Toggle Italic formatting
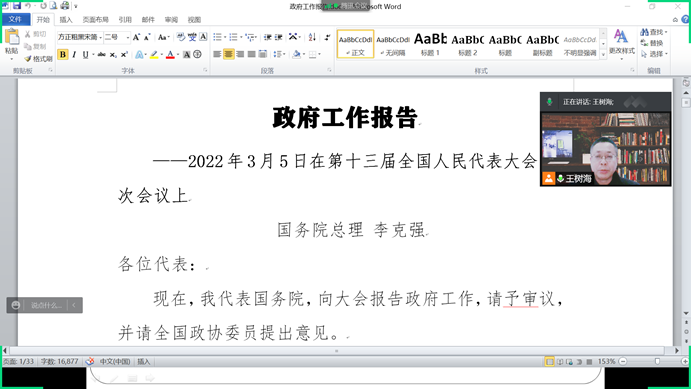This screenshot has width=691, height=389. click(74, 54)
